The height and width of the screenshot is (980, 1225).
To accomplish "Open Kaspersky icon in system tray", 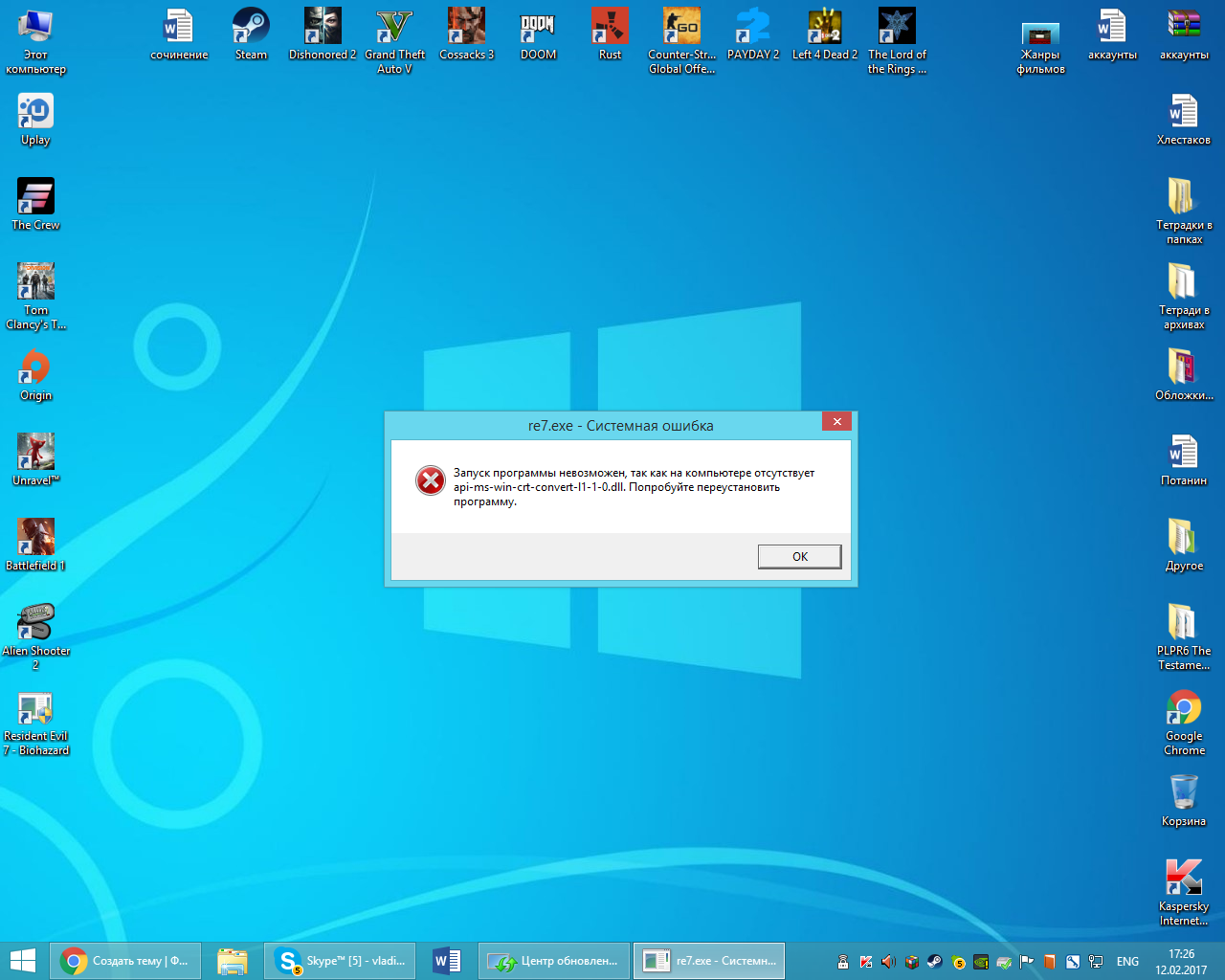I will pyautogui.click(x=866, y=962).
